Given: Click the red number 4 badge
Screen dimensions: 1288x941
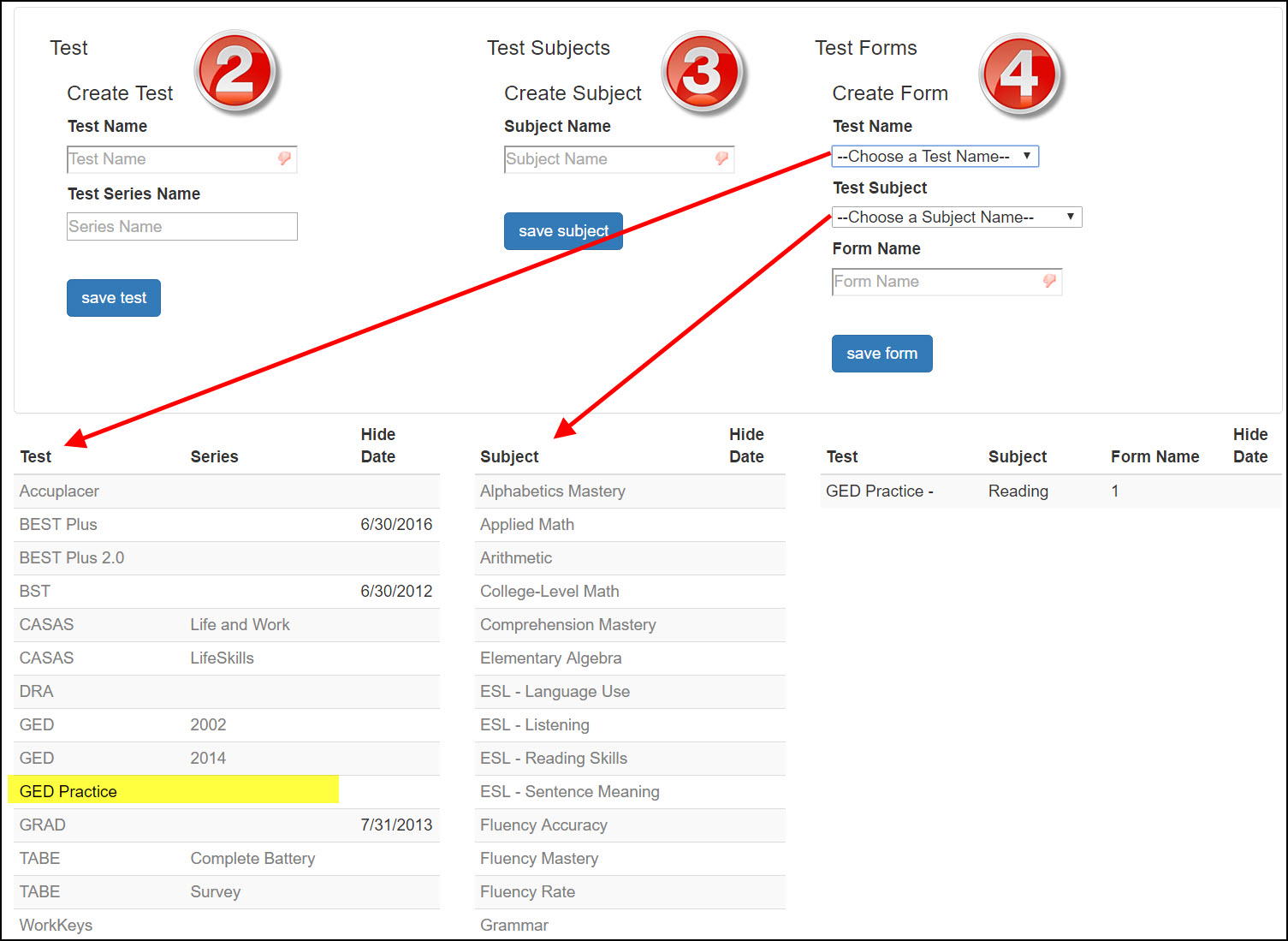Looking at the screenshot, I should pos(1019,74).
